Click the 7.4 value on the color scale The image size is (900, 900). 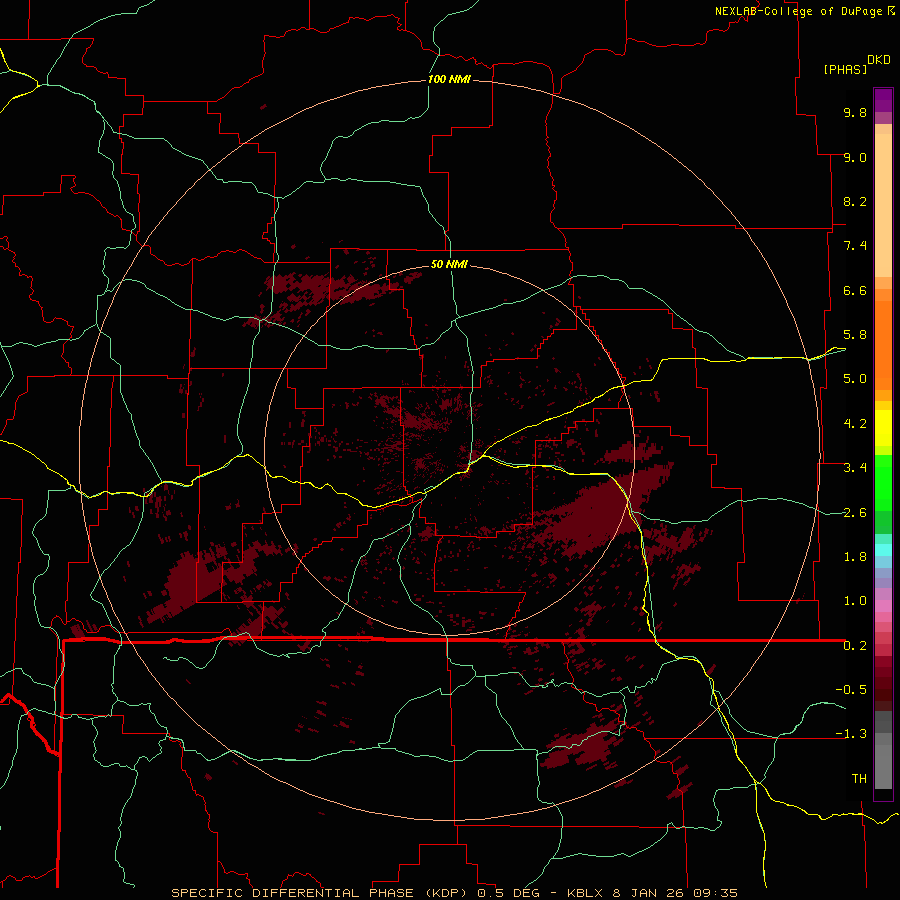pos(855,246)
